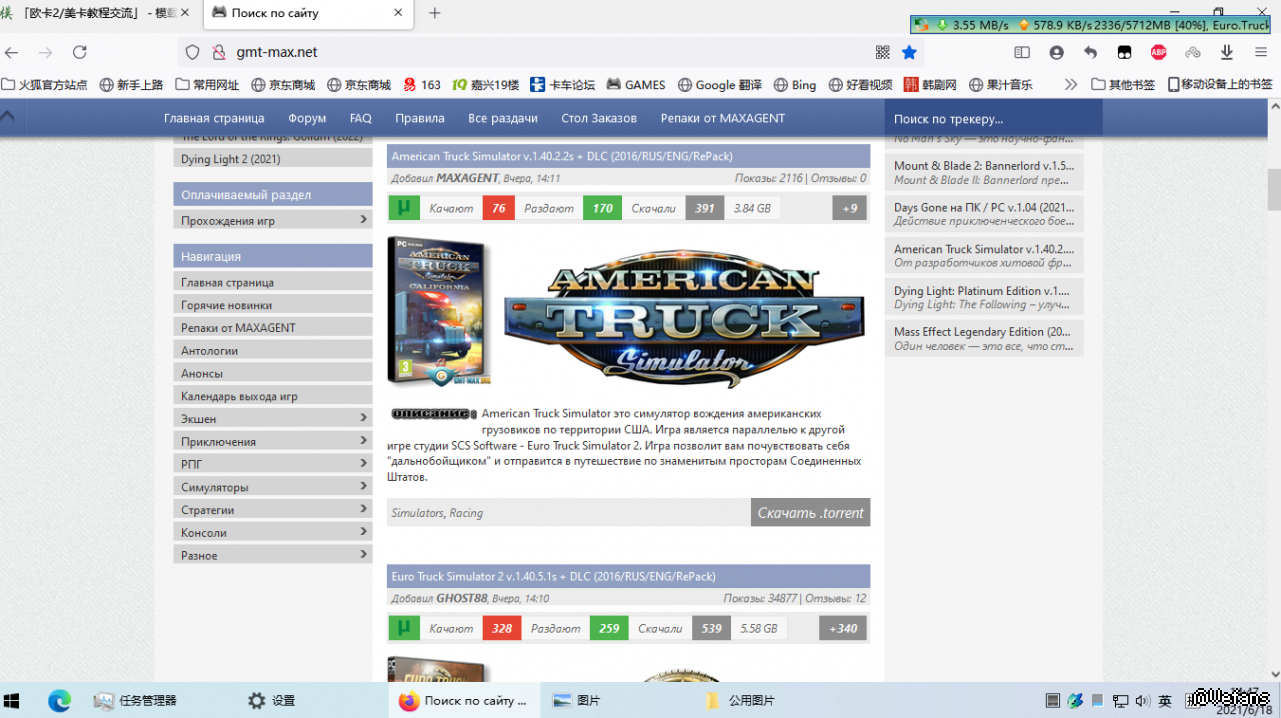This screenshot has height=718, width=1281.
Task: Open Firefox downloads panel
Action: [x=1227, y=52]
